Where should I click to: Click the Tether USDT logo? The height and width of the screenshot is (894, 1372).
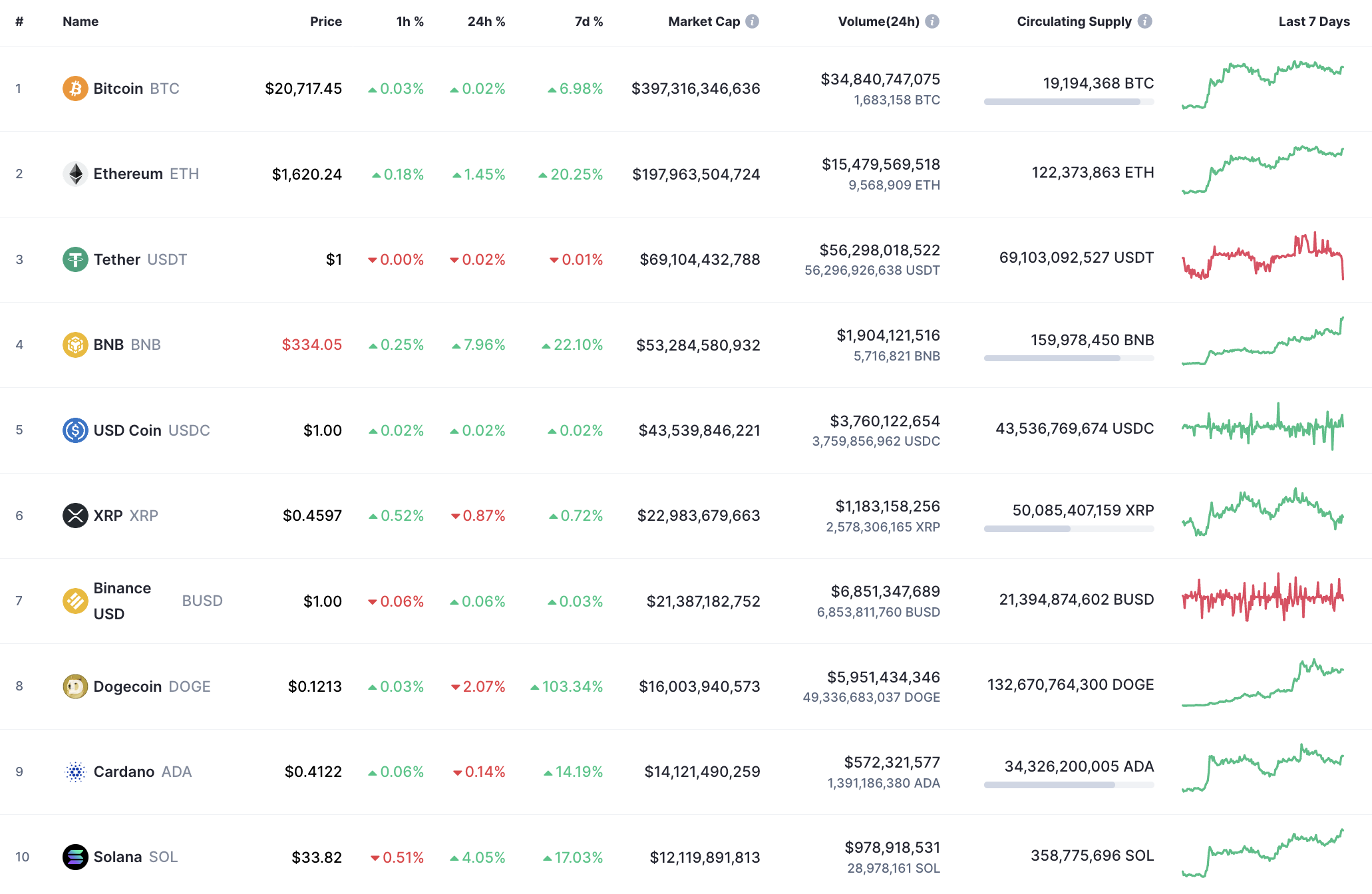tap(75, 259)
